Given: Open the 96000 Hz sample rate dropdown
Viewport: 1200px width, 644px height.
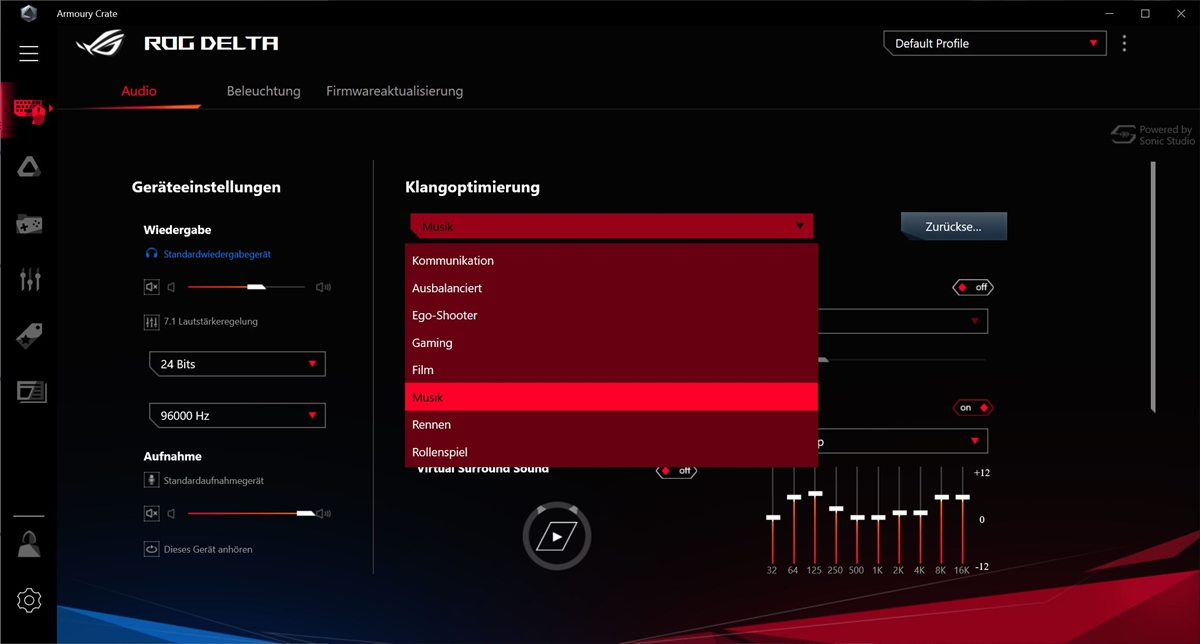Looking at the screenshot, I should point(237,415).
